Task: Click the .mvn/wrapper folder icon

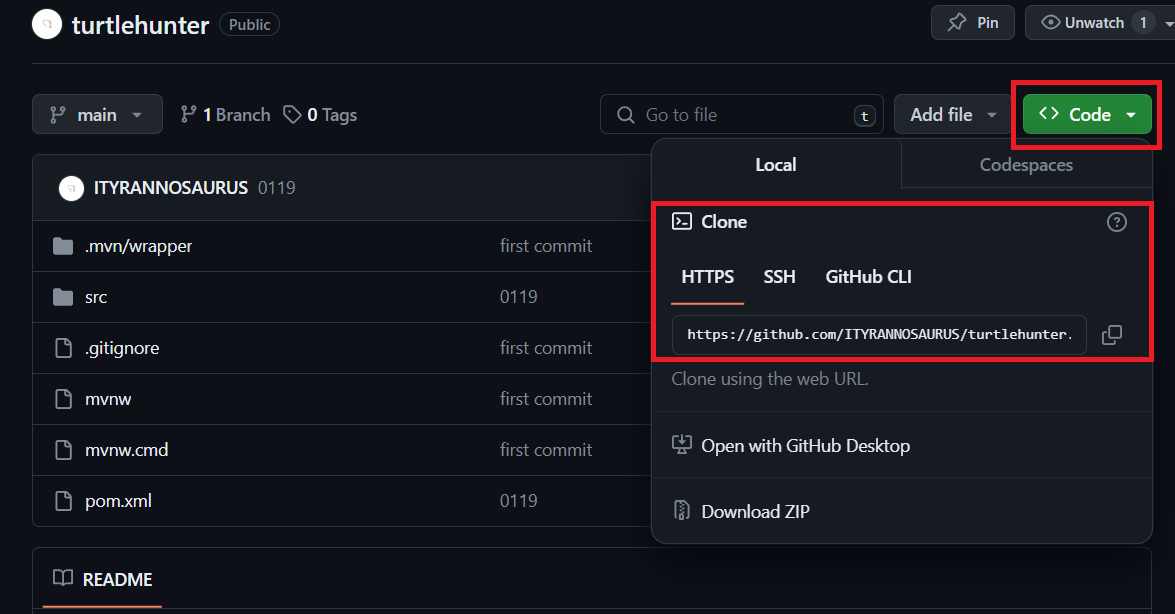Action: pyautogui.click(x=63, y=246)
